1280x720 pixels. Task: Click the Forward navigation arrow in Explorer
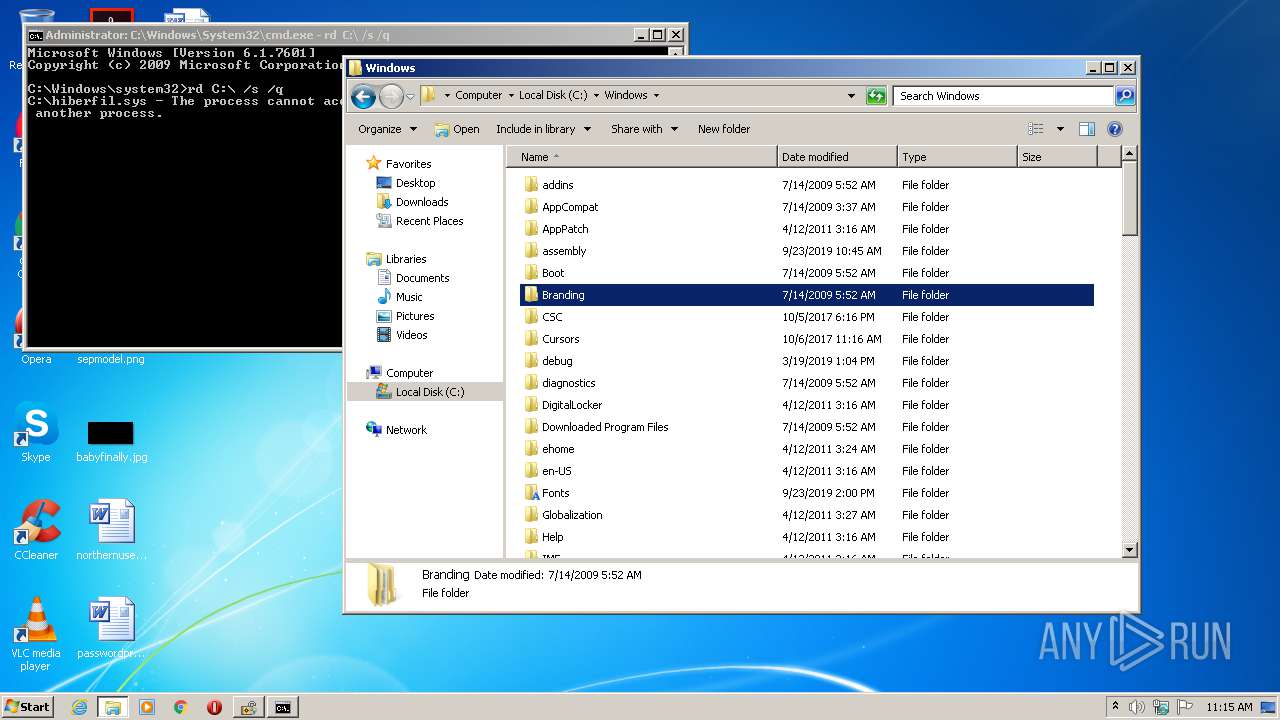tap(391, 96)
